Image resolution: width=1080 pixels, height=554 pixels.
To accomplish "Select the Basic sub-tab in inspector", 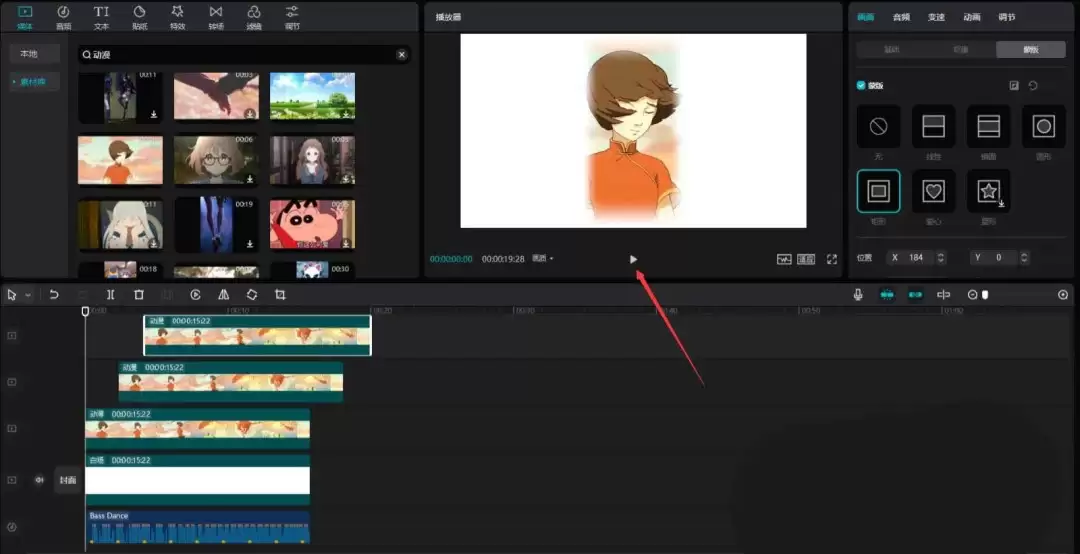I will point(891,50).
